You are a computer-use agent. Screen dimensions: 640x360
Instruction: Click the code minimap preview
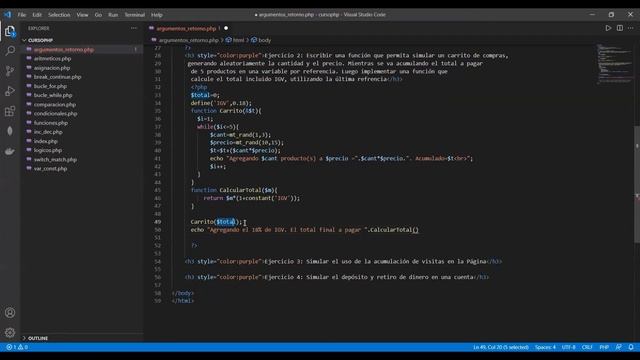pos(615,64)
